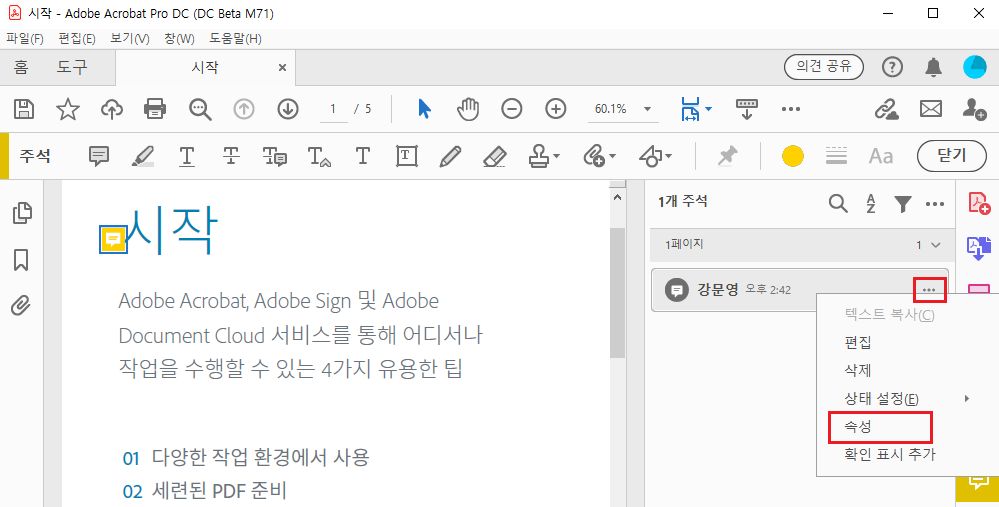Select the eraser tool
Viewport: 999px width, 507px height.
(494, 156)
